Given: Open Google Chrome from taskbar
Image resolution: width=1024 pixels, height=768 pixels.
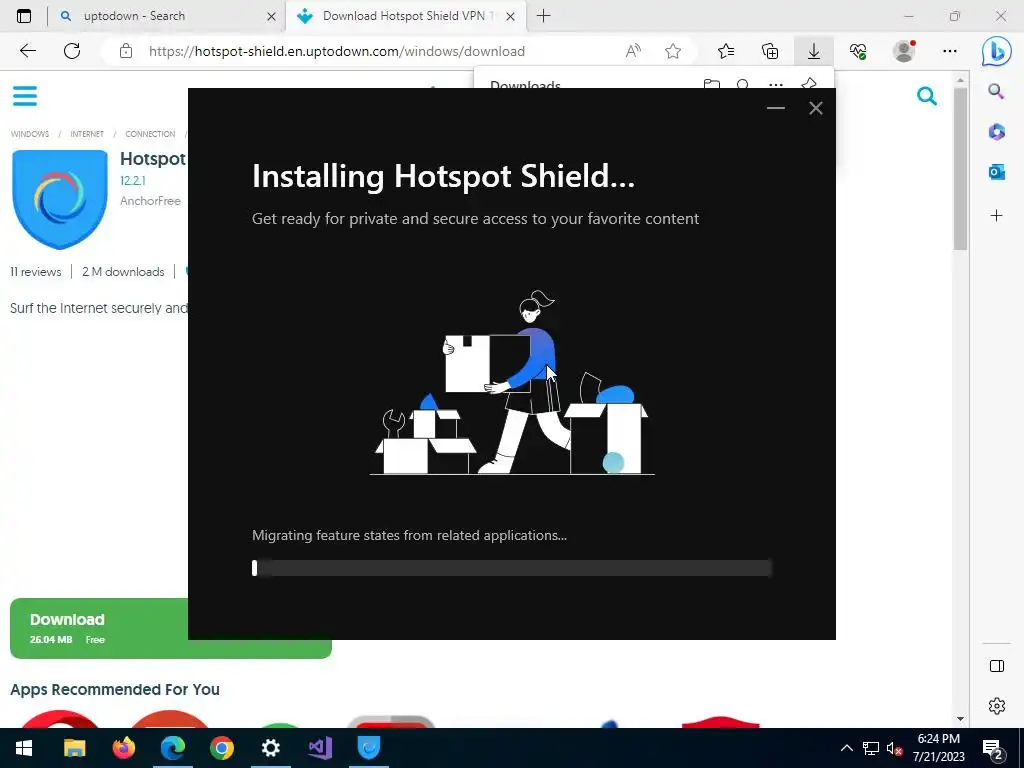Looking at the screenshot, I should tap(222, 748).
